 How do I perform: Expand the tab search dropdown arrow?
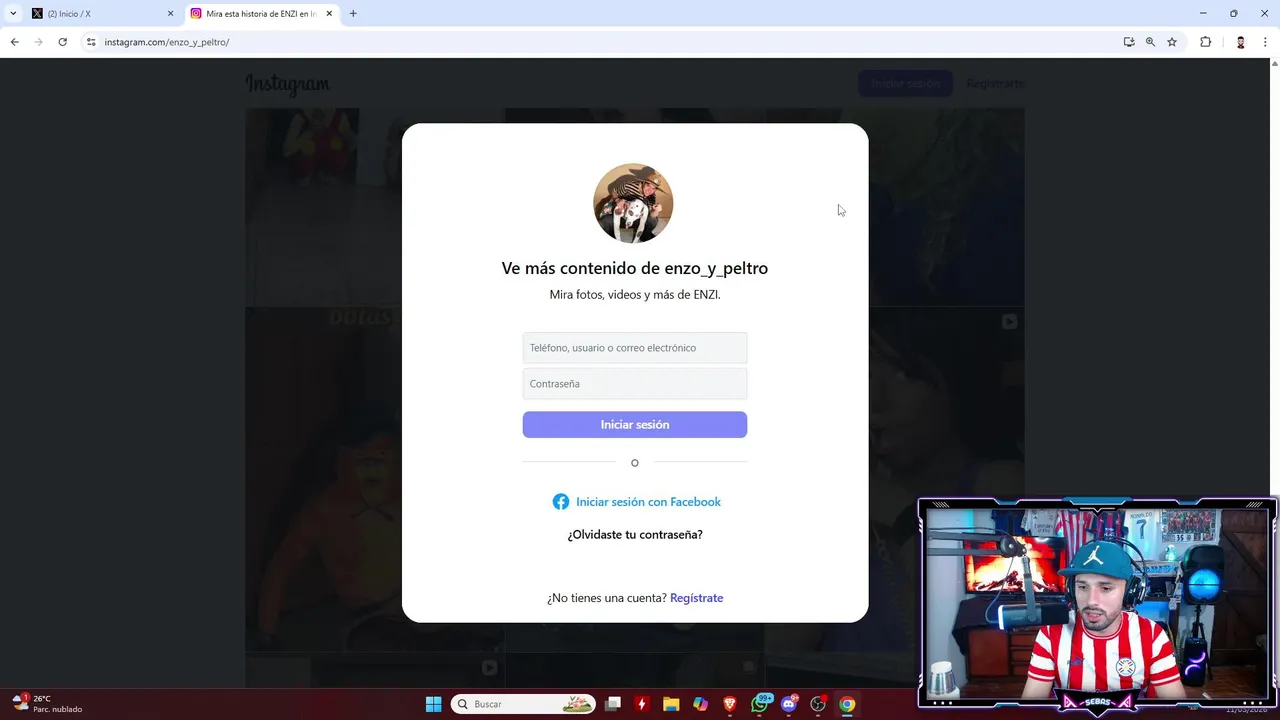pyautogui.click(x=13, y=14)
